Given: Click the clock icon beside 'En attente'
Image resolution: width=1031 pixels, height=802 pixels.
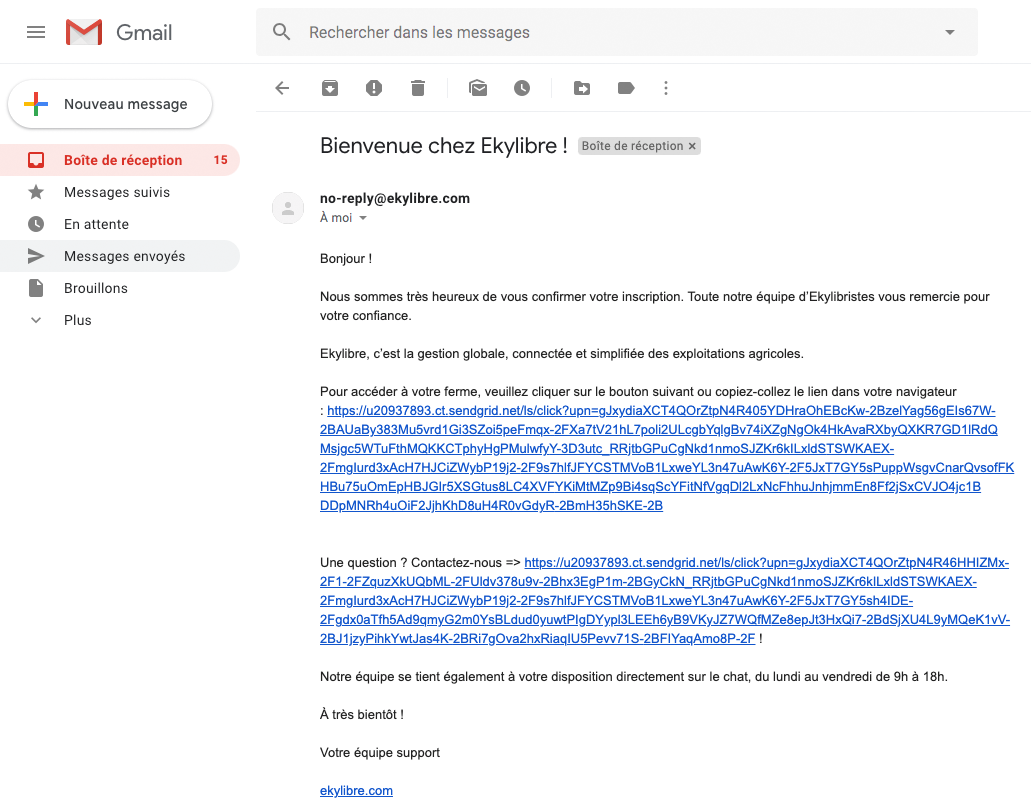Looking at the screenshot, I should (x=36, y=224).
